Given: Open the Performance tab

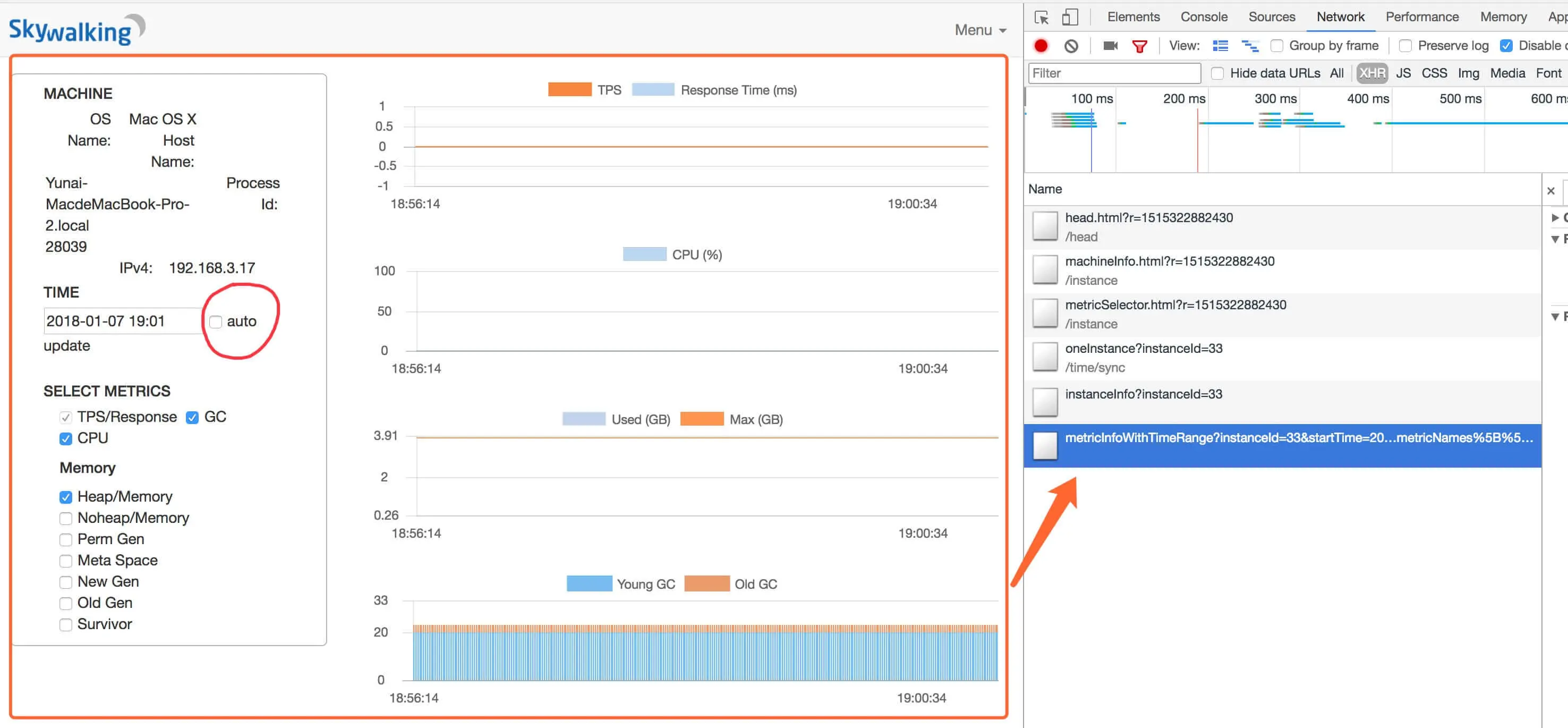Looking at the screenshot, I should point(1422,17).
